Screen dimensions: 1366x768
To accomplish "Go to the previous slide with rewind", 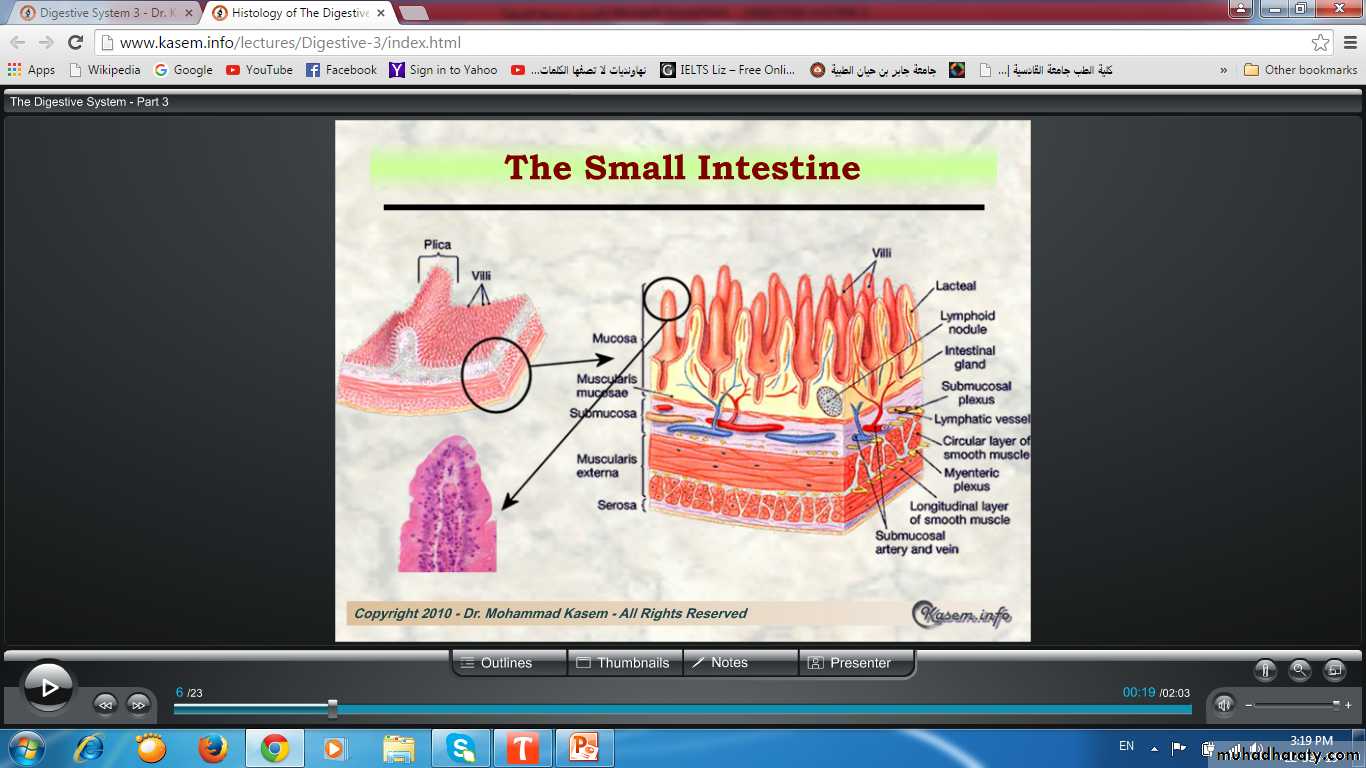I will [x=105, y=704].
